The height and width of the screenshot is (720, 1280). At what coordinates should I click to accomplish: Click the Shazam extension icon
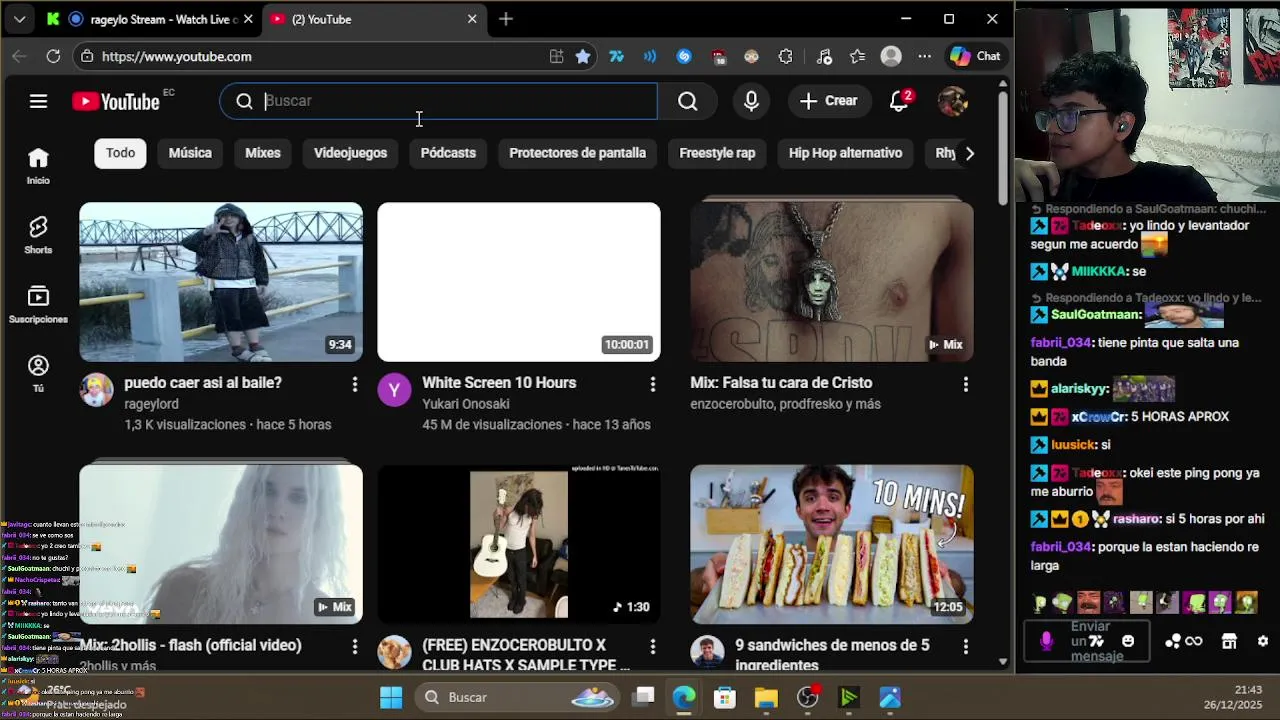coord(684,57)
